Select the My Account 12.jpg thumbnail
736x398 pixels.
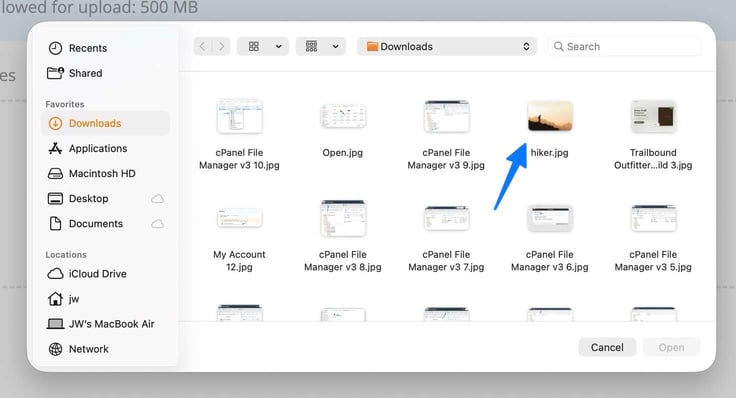[x=239, y=218]
